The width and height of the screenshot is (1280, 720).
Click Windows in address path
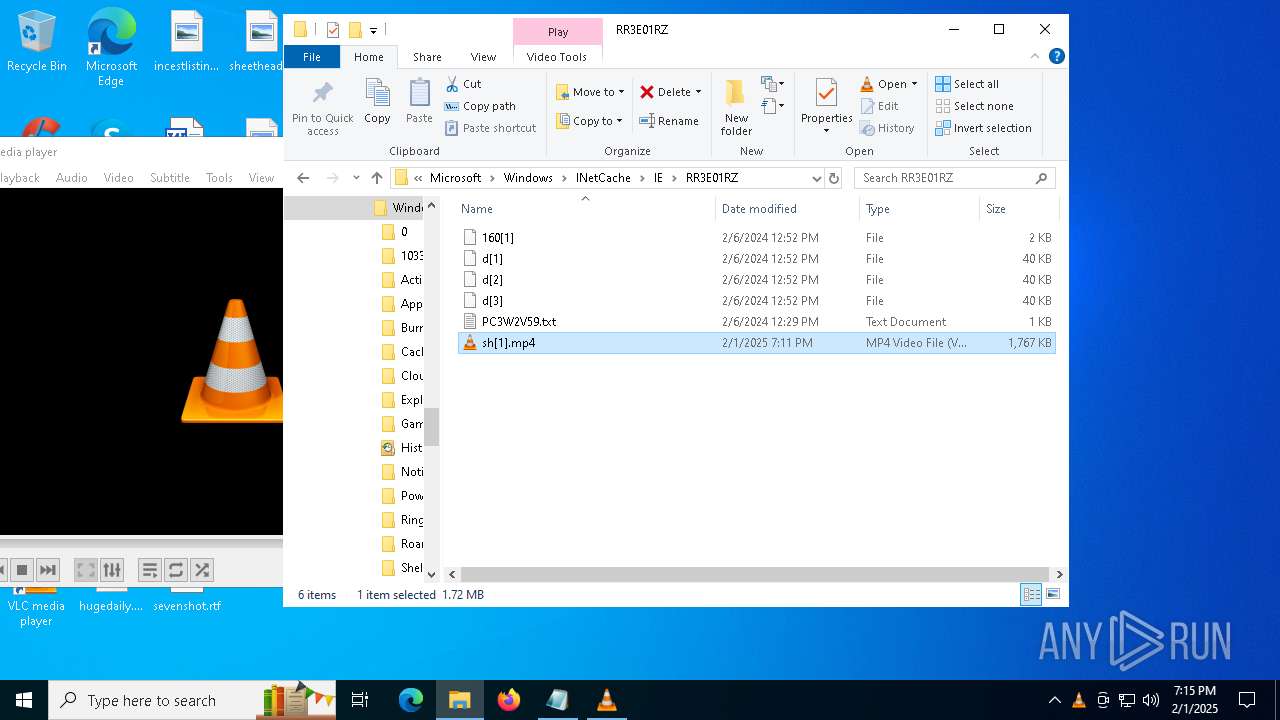[x=528, y=178]
